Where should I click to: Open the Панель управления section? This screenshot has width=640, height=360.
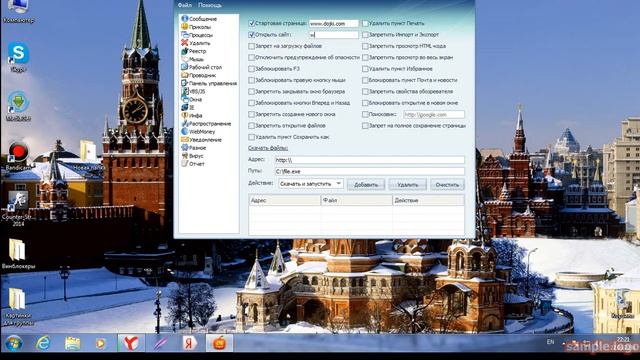coord(209,83)
